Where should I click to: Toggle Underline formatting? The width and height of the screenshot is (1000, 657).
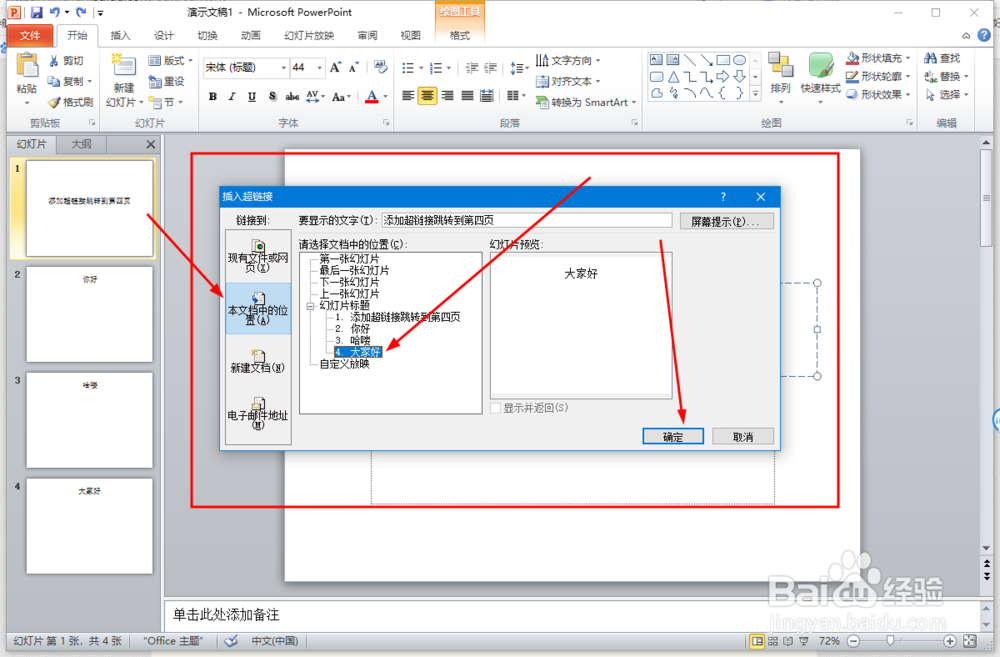click(x=252, y=96)
